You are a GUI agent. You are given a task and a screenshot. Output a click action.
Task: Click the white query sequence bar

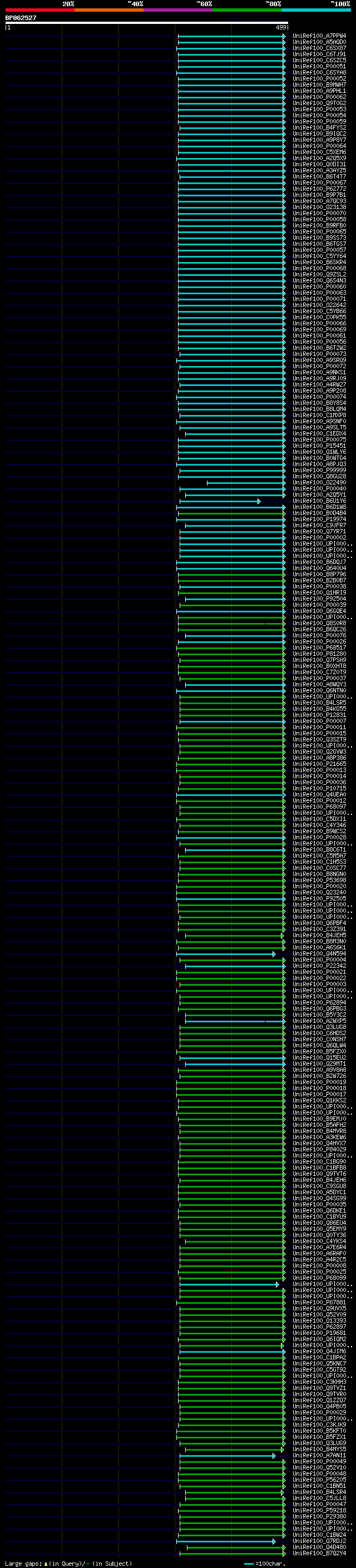[x=147, y=22]
